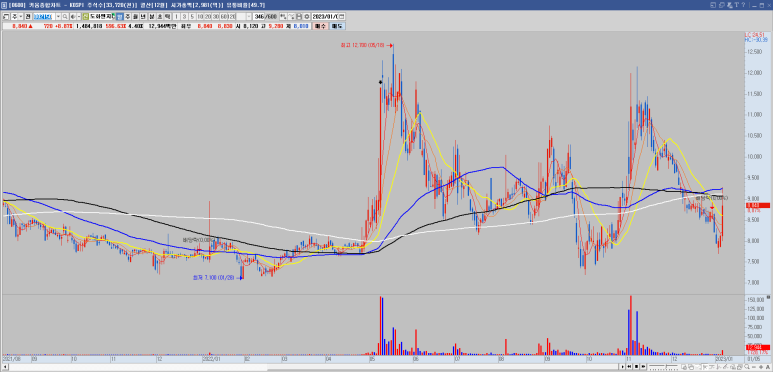Open the dropdown next to the speaker icon

[79, 16]
